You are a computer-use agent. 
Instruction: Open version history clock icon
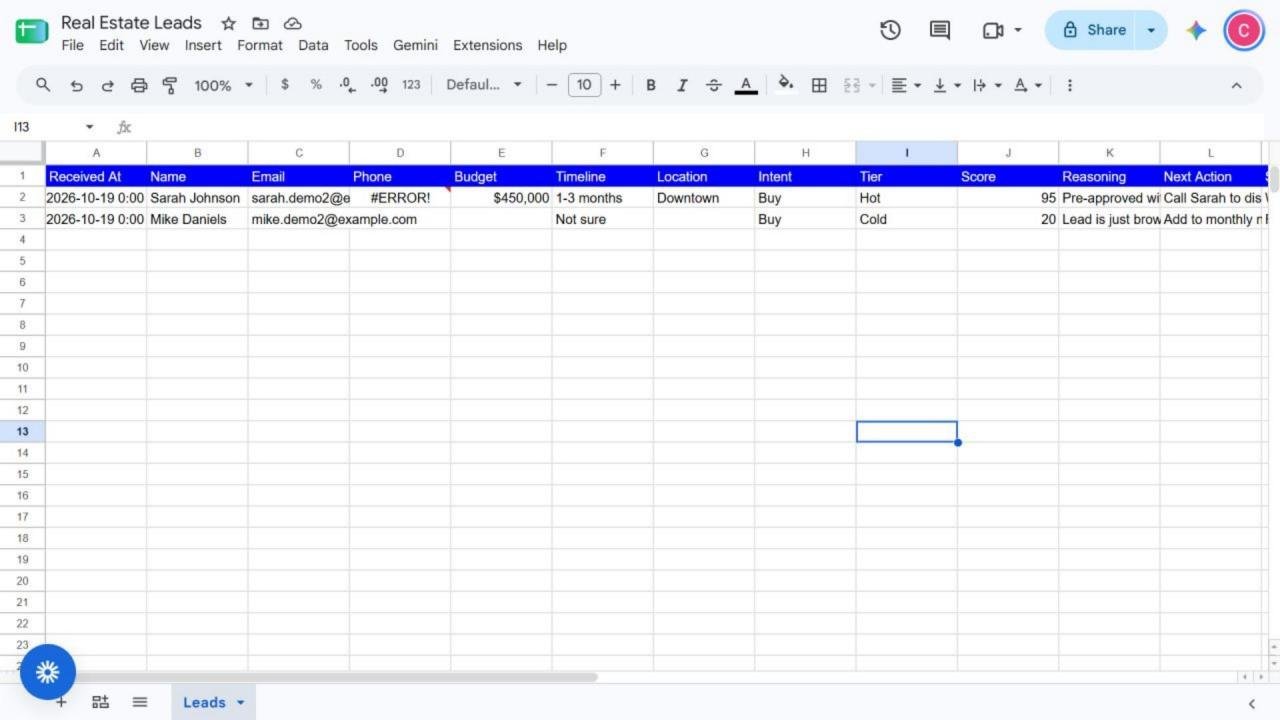(890, 30)
